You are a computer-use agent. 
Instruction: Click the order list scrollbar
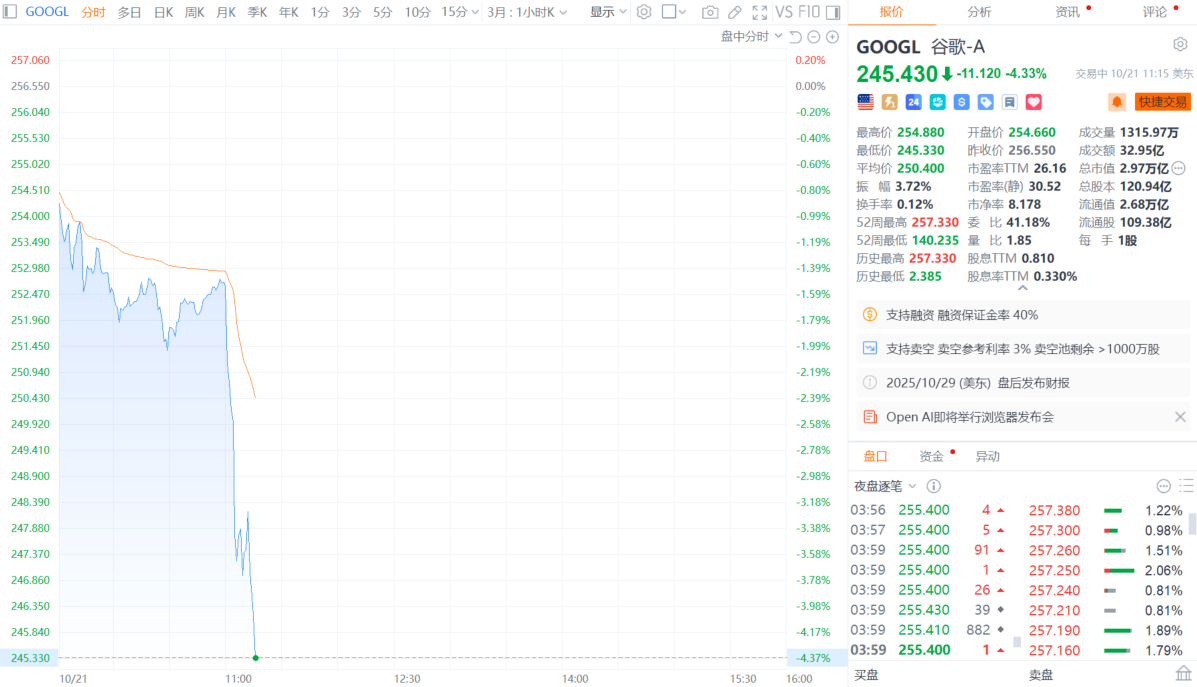tap(1192, 525)
